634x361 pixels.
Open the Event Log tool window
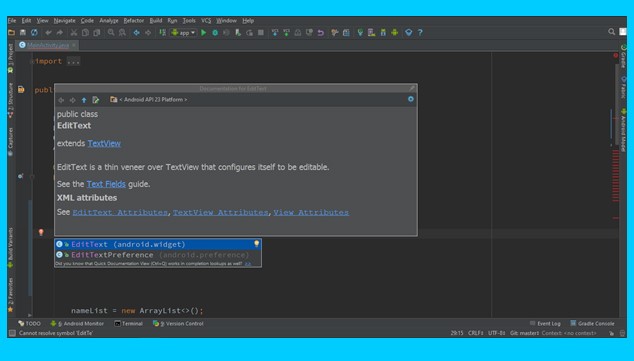pos(545,323)
